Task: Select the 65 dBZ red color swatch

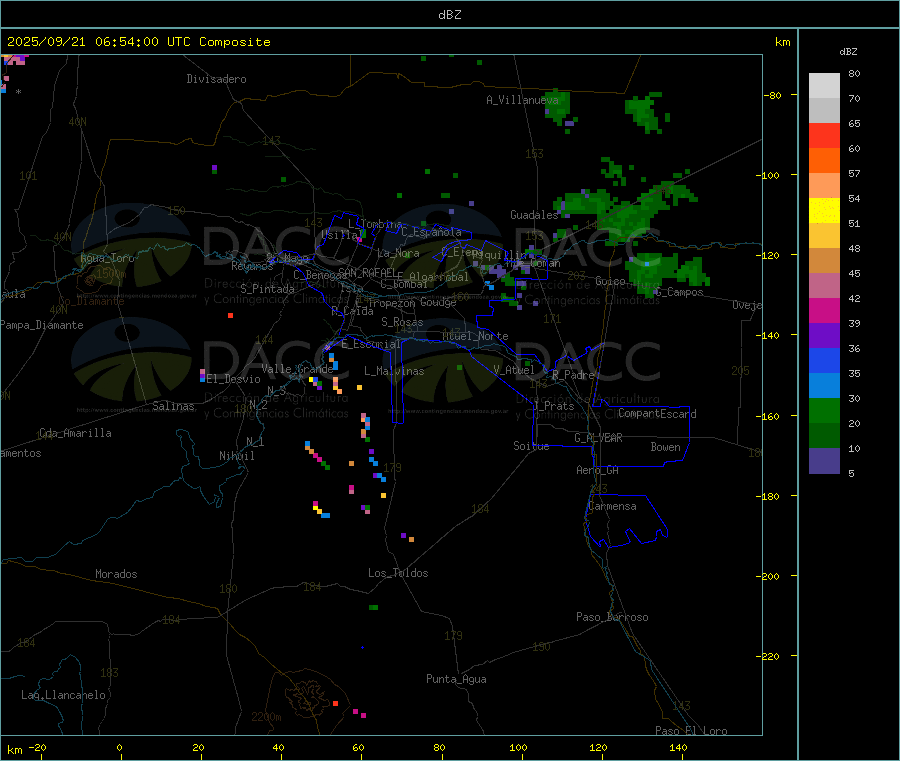Action: coord(824,135)
